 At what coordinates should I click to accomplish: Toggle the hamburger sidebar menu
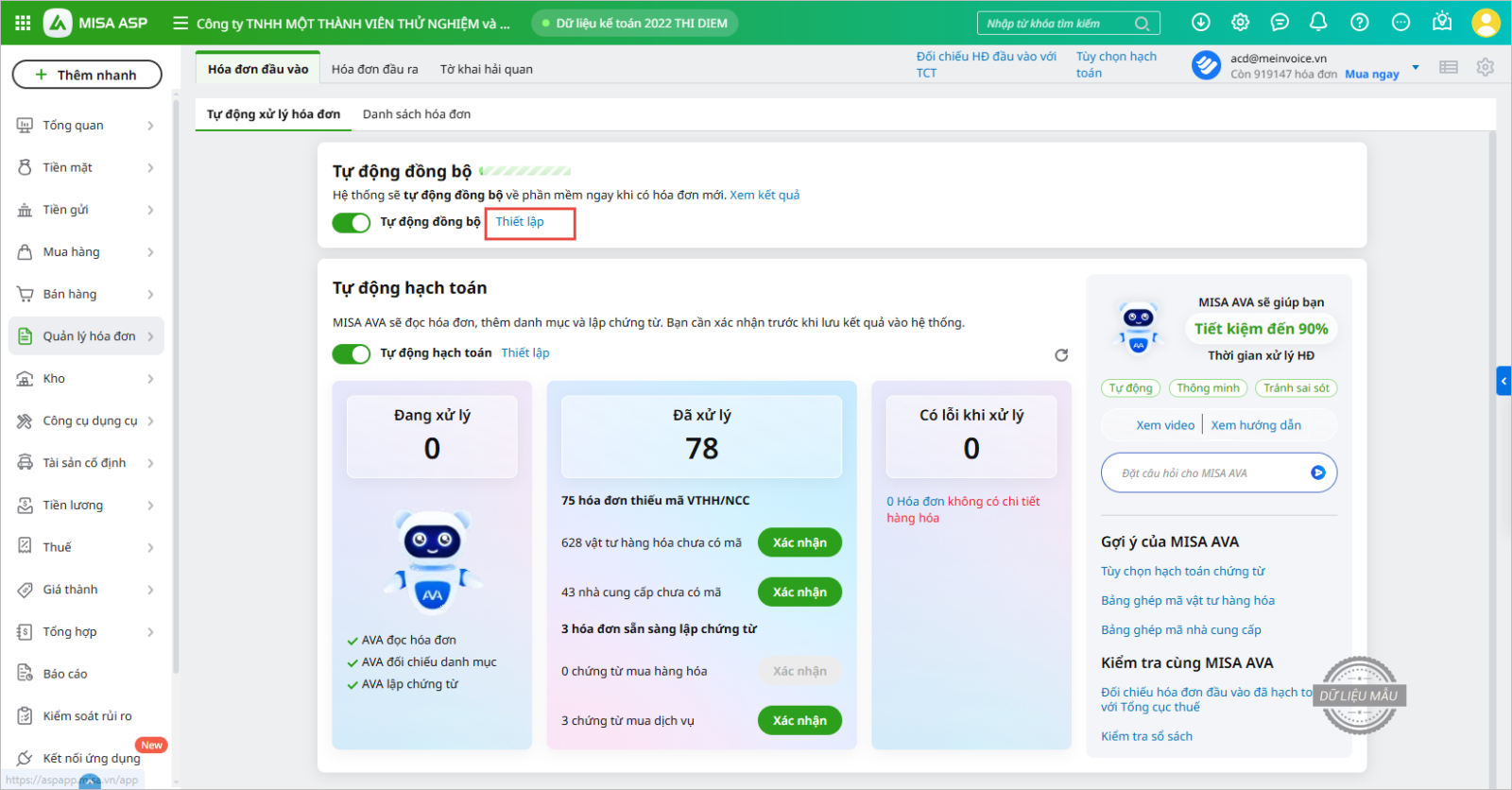[180, 23]
